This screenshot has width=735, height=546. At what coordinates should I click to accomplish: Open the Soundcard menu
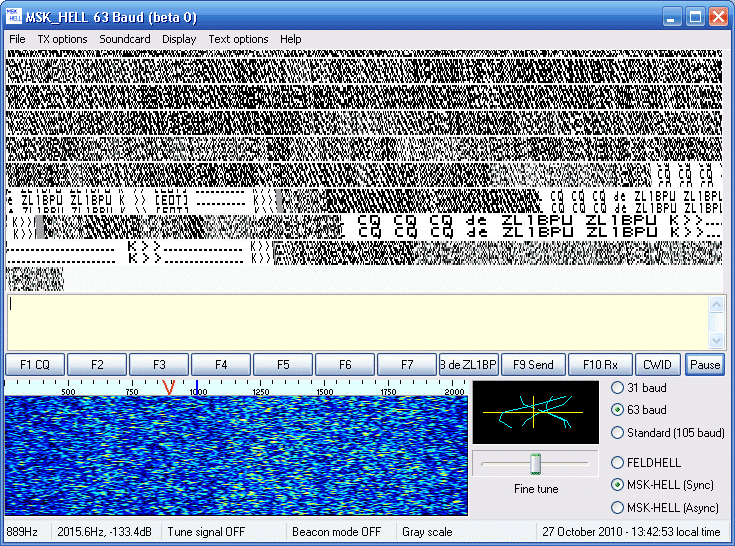tap(125, 39)
